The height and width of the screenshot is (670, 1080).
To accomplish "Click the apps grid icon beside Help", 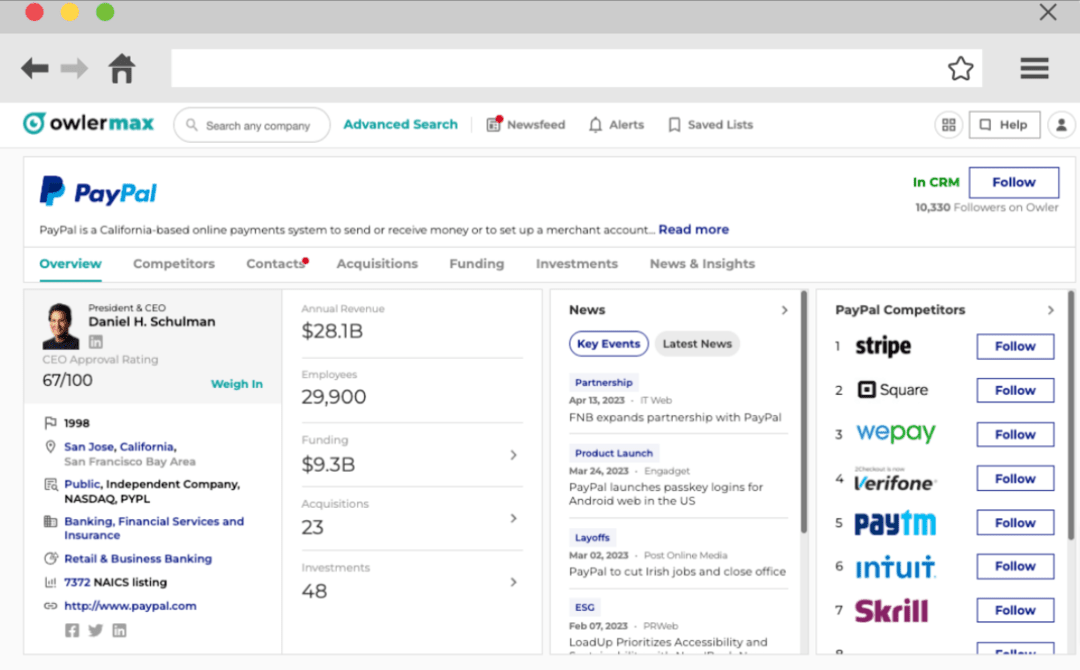I will 948,124.
